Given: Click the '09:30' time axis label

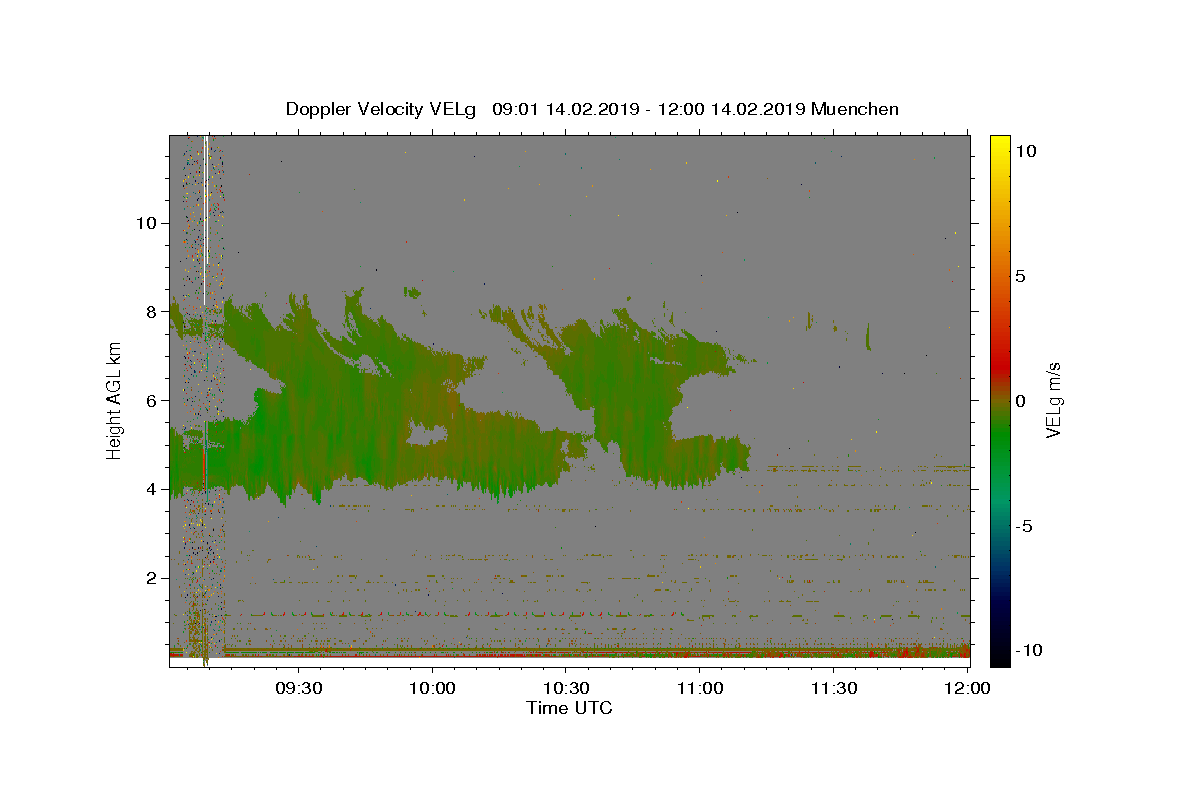Looking at the screenshot, I should click(x=299, y=689).
